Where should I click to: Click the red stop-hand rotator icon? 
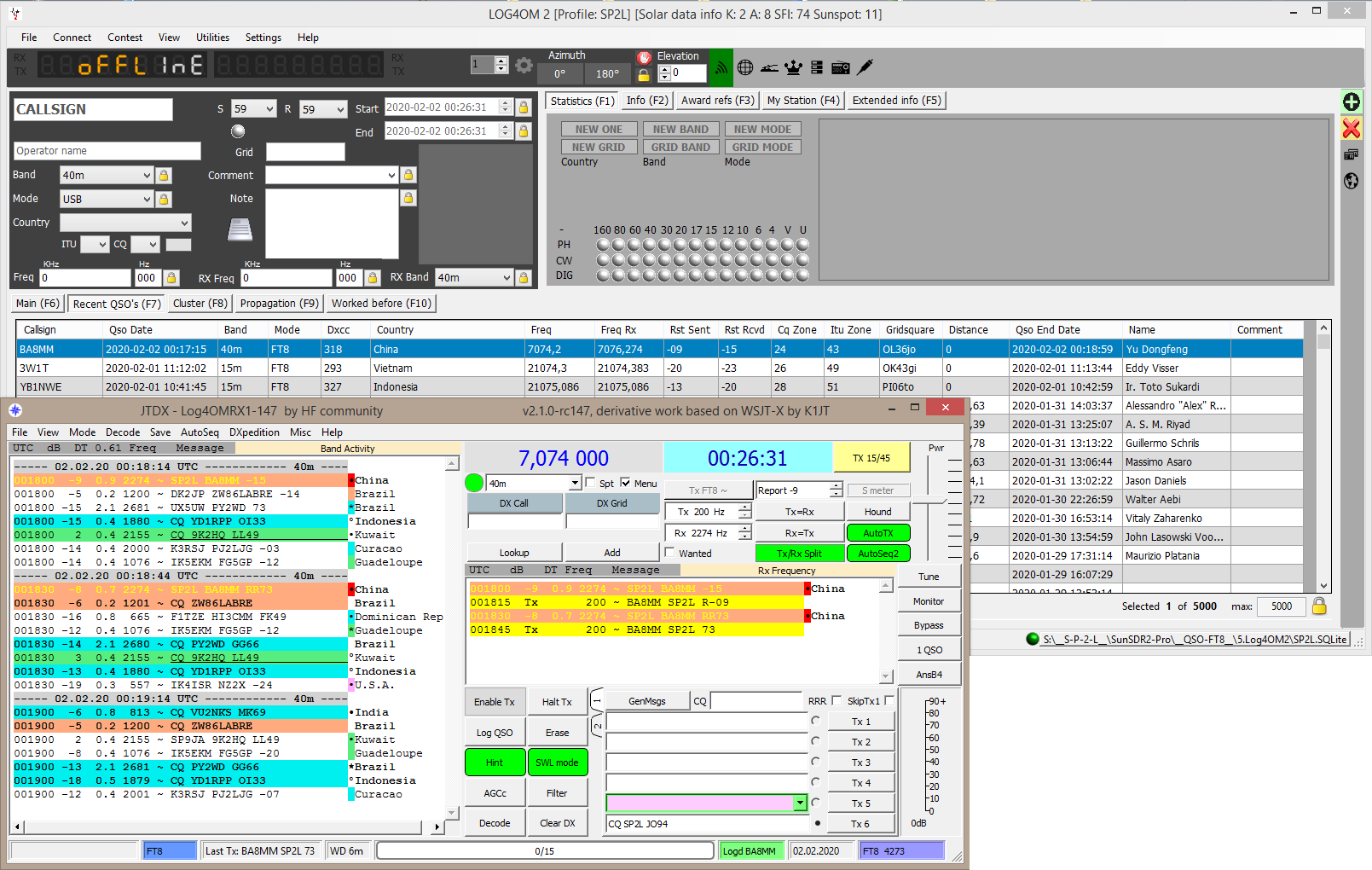(644, 57)
